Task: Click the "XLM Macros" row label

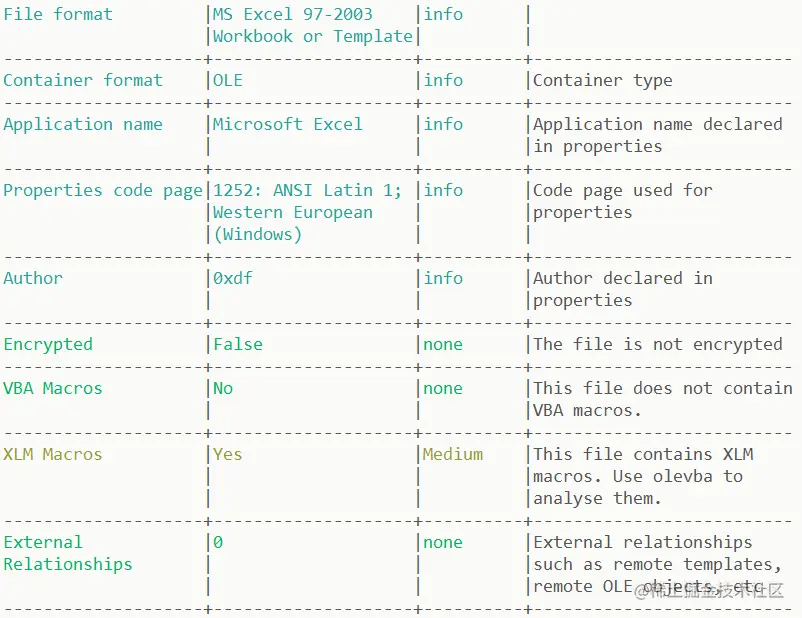Action: 53,454
